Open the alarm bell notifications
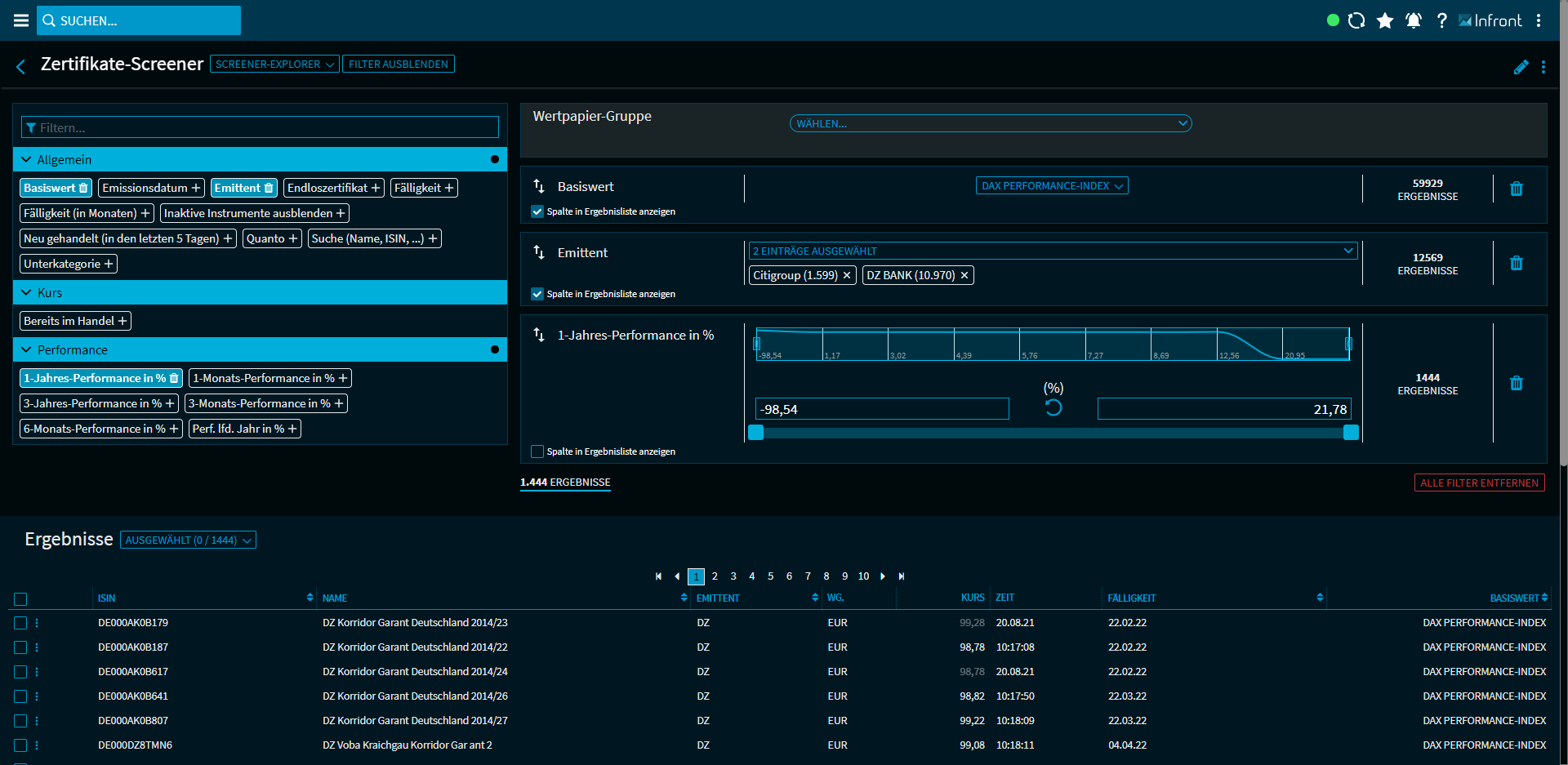Viewport: 1568px width, 765px height. (1414, 20)
